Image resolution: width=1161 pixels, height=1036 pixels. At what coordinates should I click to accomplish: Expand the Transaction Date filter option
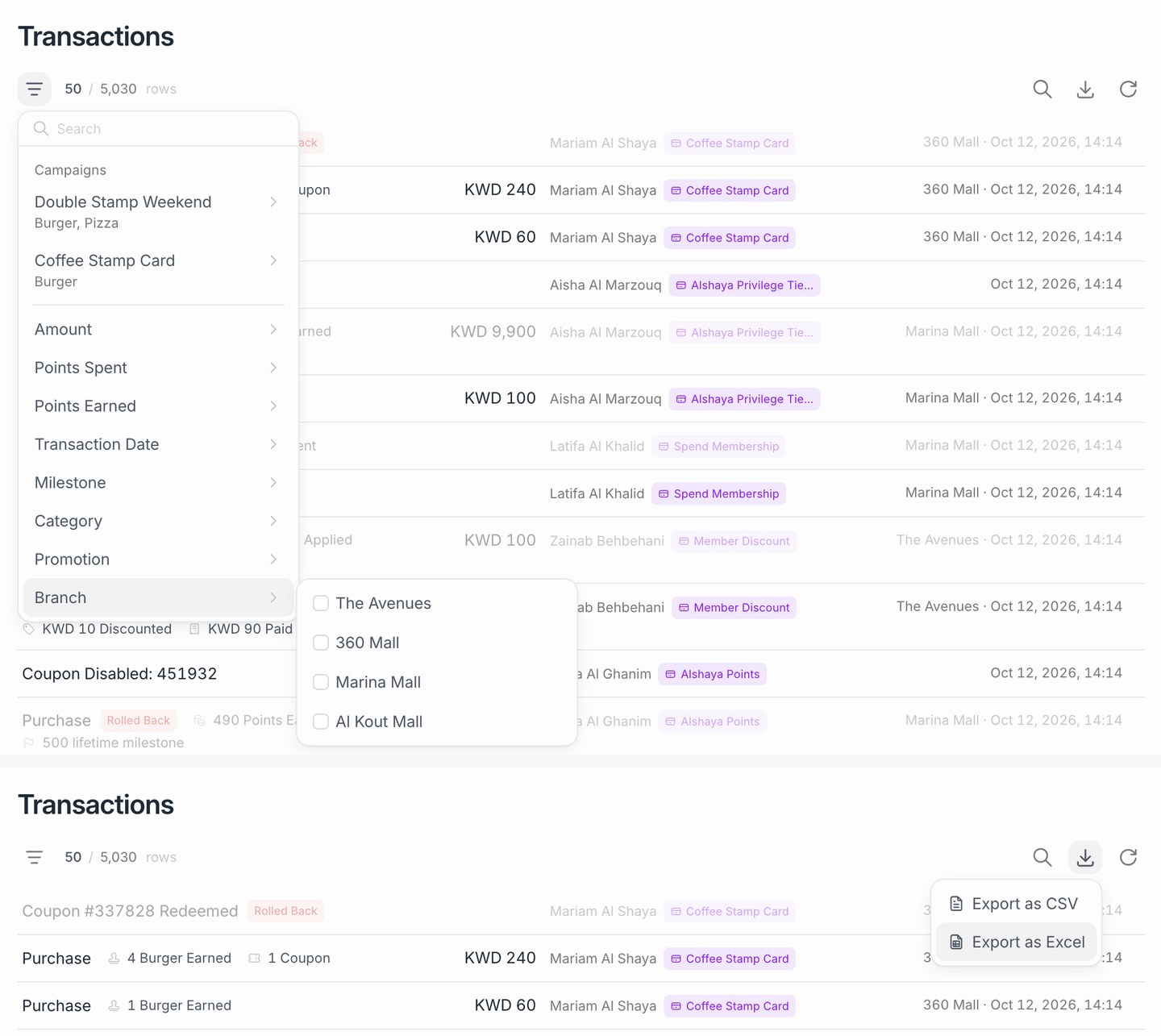point(158,444)
